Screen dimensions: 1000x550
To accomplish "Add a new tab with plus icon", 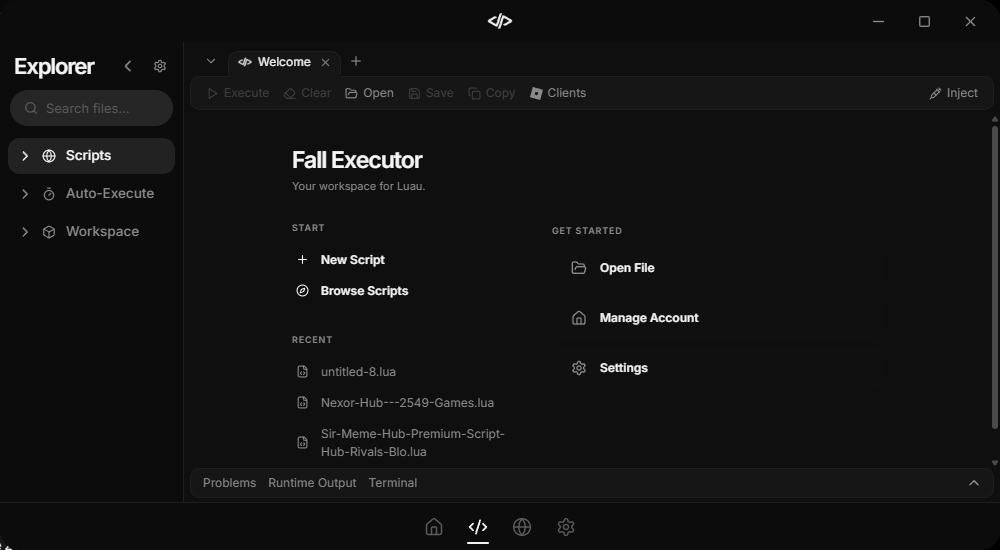I will pos(356,61).
